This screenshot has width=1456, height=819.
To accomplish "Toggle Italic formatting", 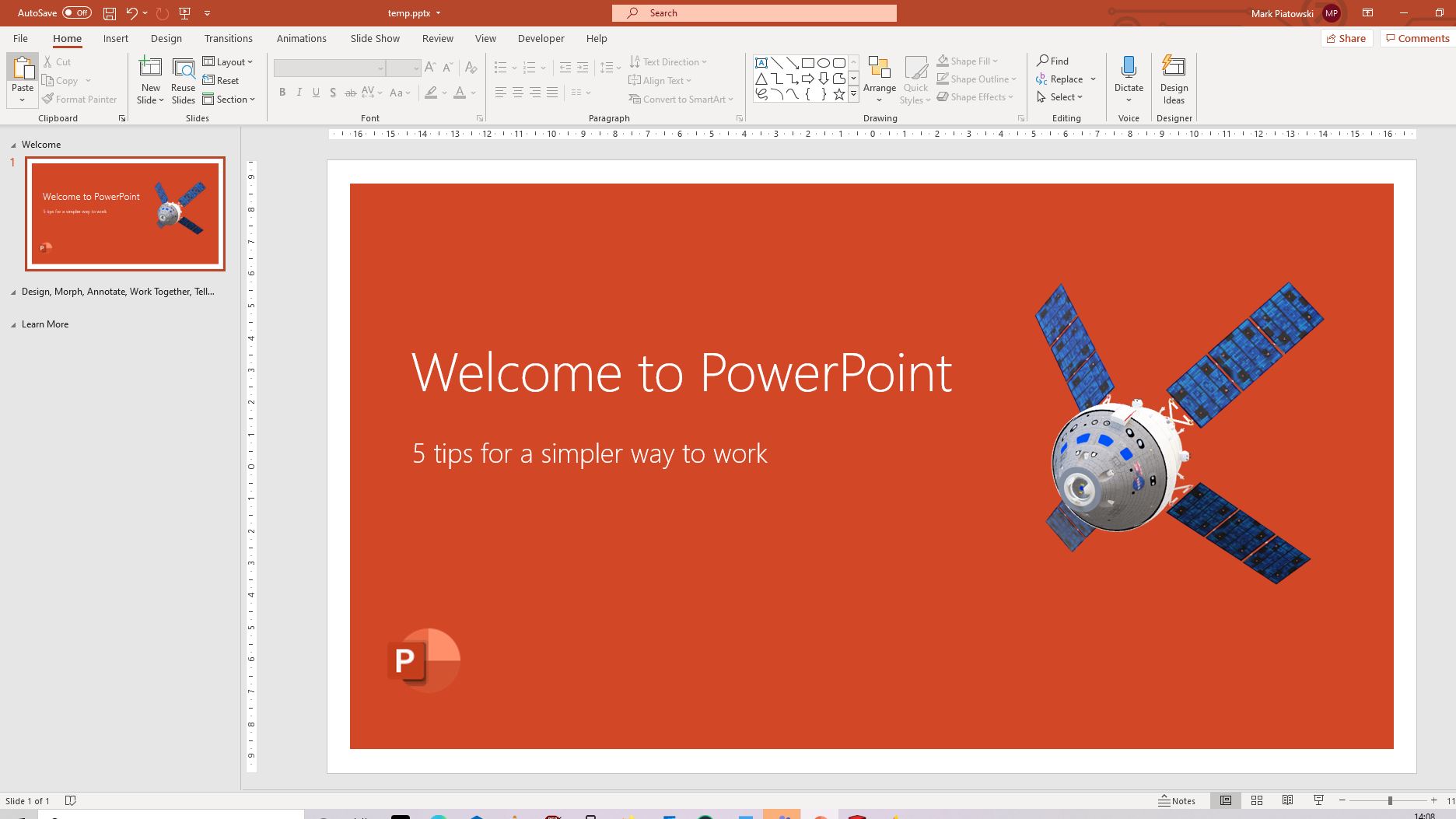I will tap(299, 93).
